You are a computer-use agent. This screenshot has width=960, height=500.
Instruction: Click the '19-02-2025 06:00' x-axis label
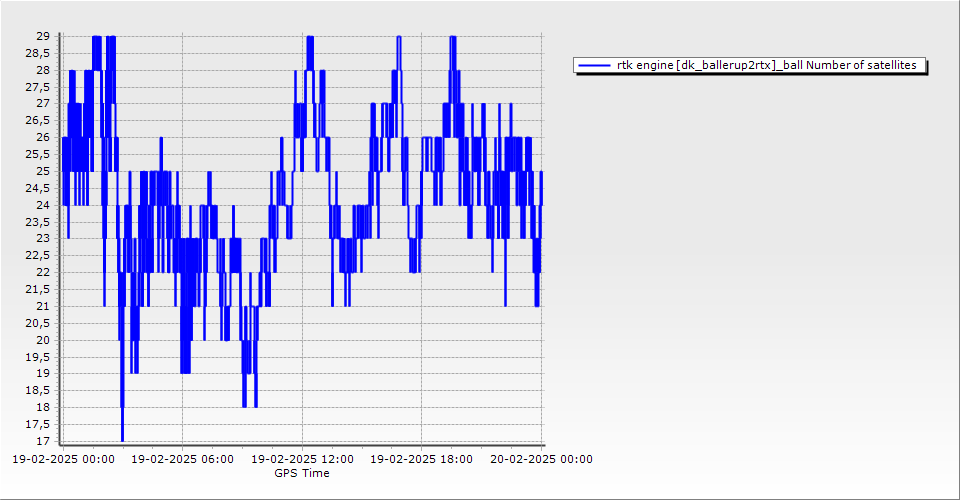click(182, 460)
